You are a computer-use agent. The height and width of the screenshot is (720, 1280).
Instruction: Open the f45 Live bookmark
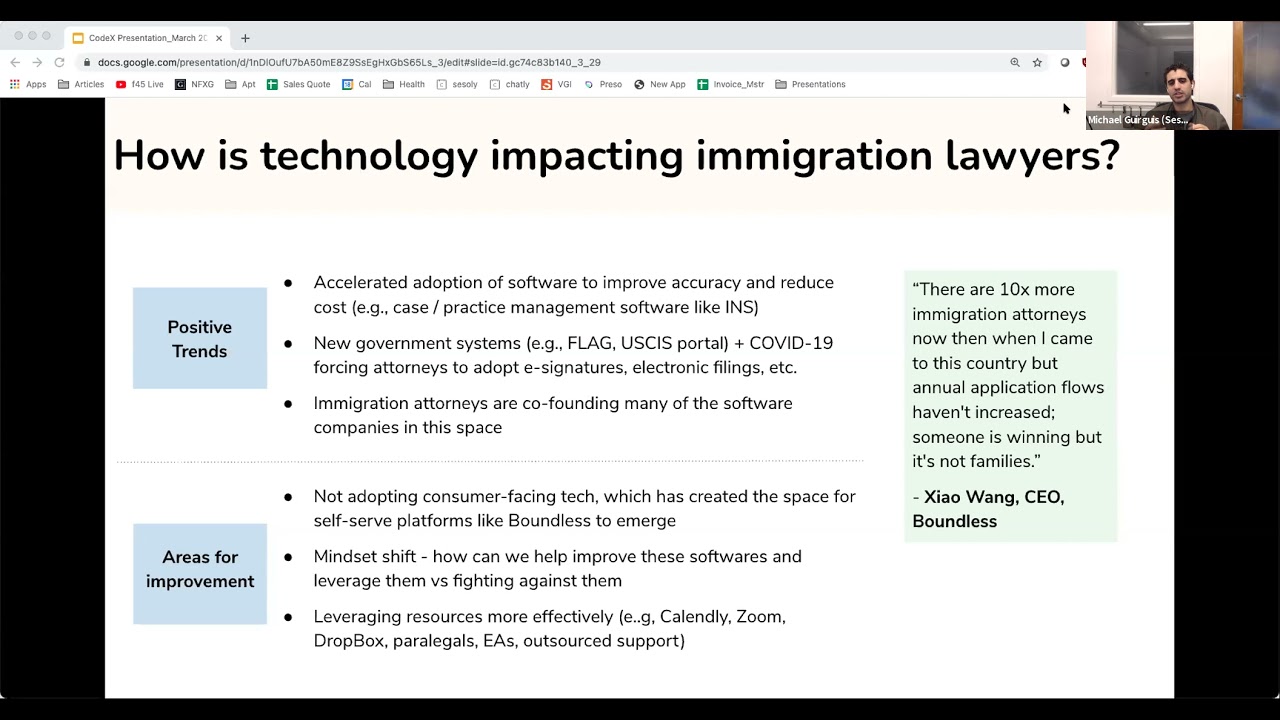[139, 84]
